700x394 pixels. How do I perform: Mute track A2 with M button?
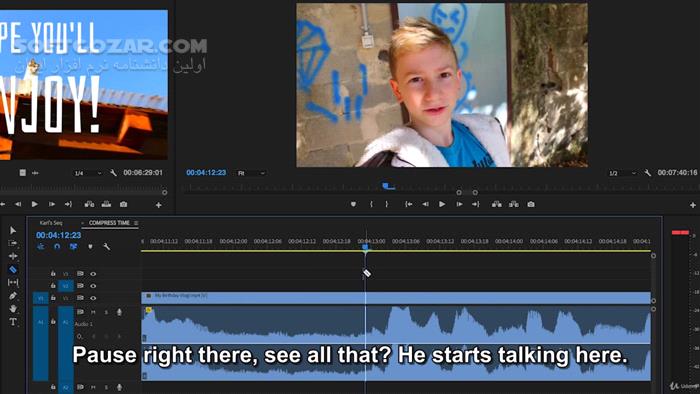(x=93, y=387)
